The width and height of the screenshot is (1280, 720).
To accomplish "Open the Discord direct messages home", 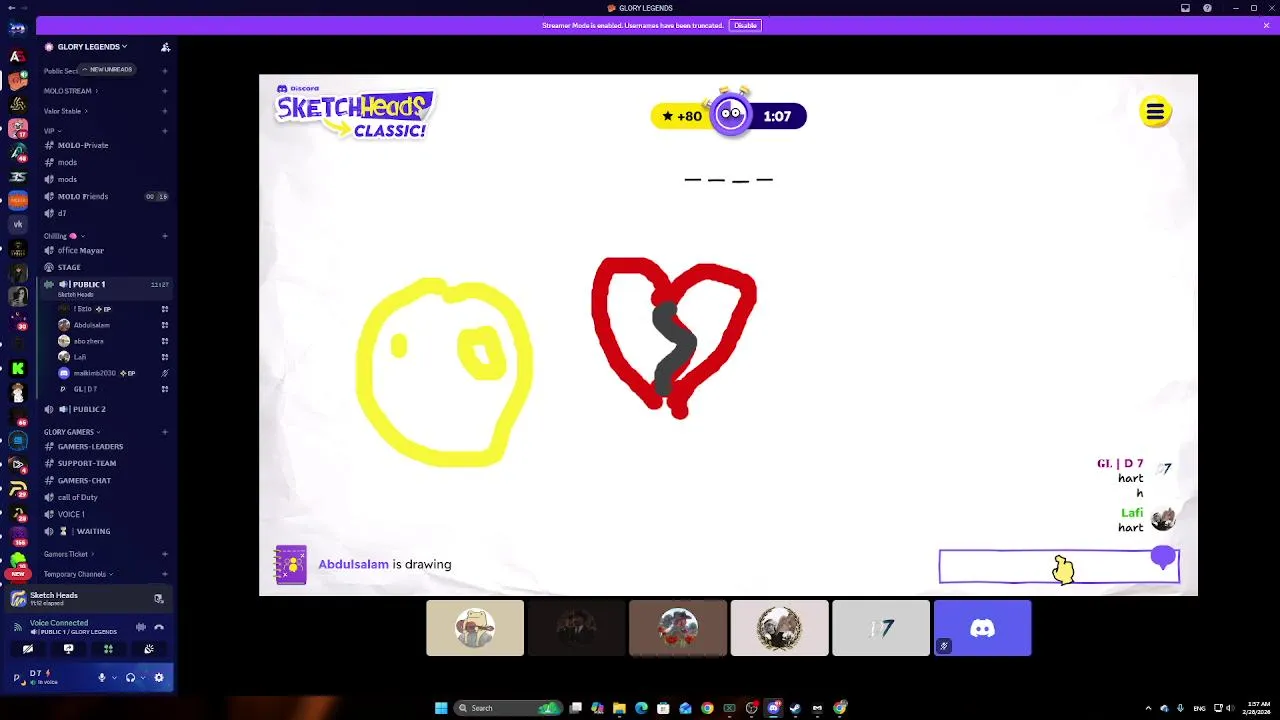I will click(x=17, y=28).
